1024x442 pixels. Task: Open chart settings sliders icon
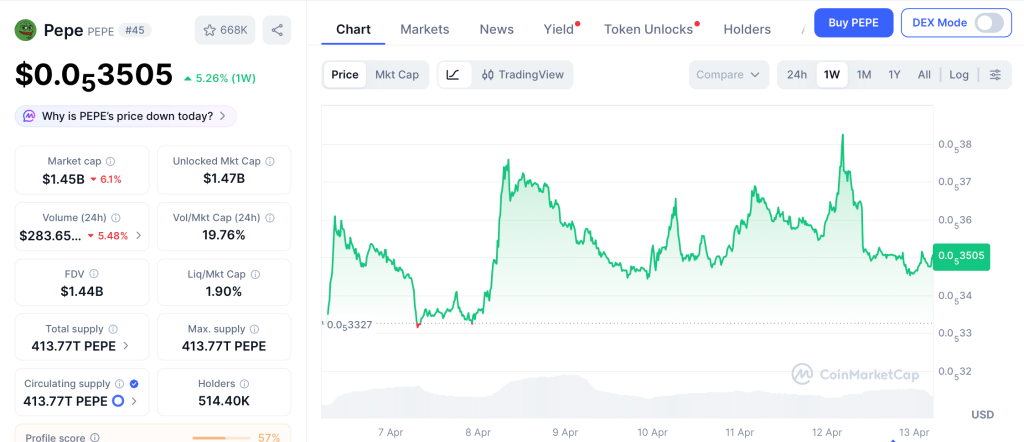point(995,74)
